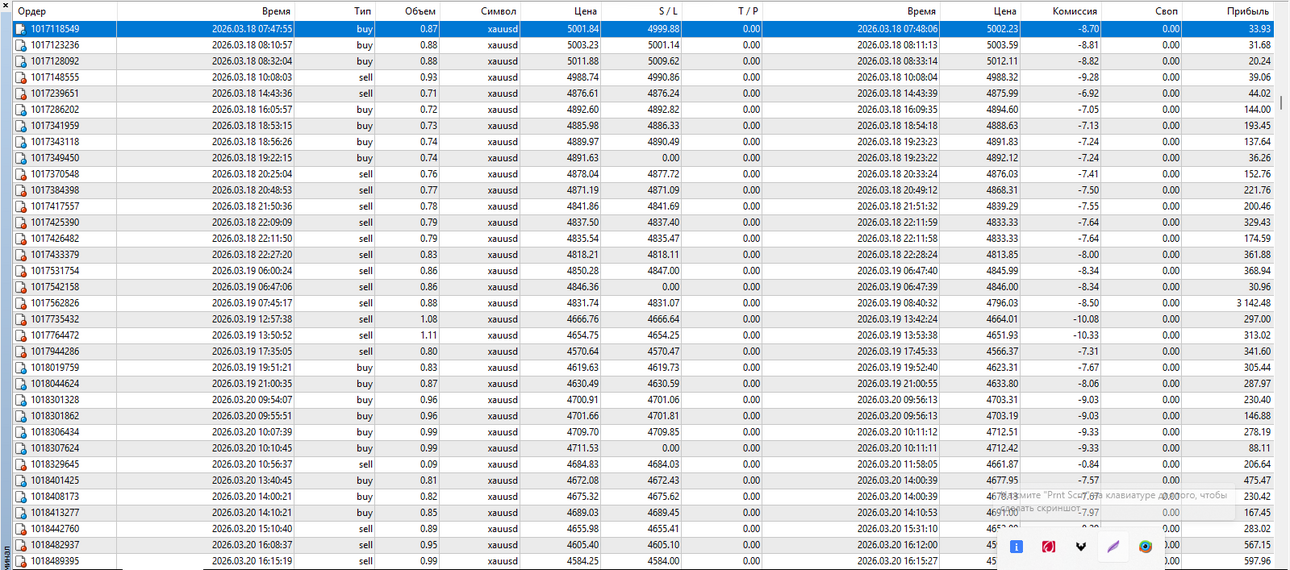
Task: Select order number 1017433379
Action: click(55, 255)
